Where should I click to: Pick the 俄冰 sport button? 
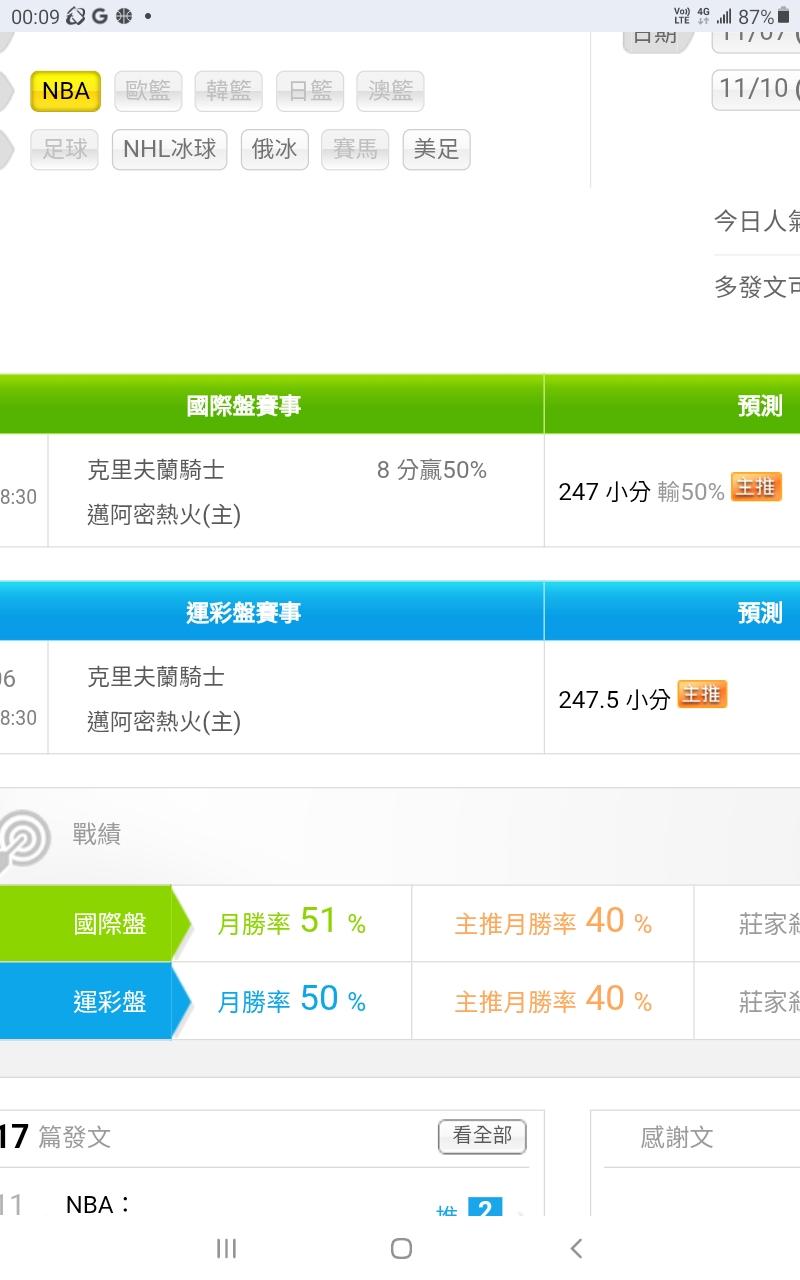[274, 149]
